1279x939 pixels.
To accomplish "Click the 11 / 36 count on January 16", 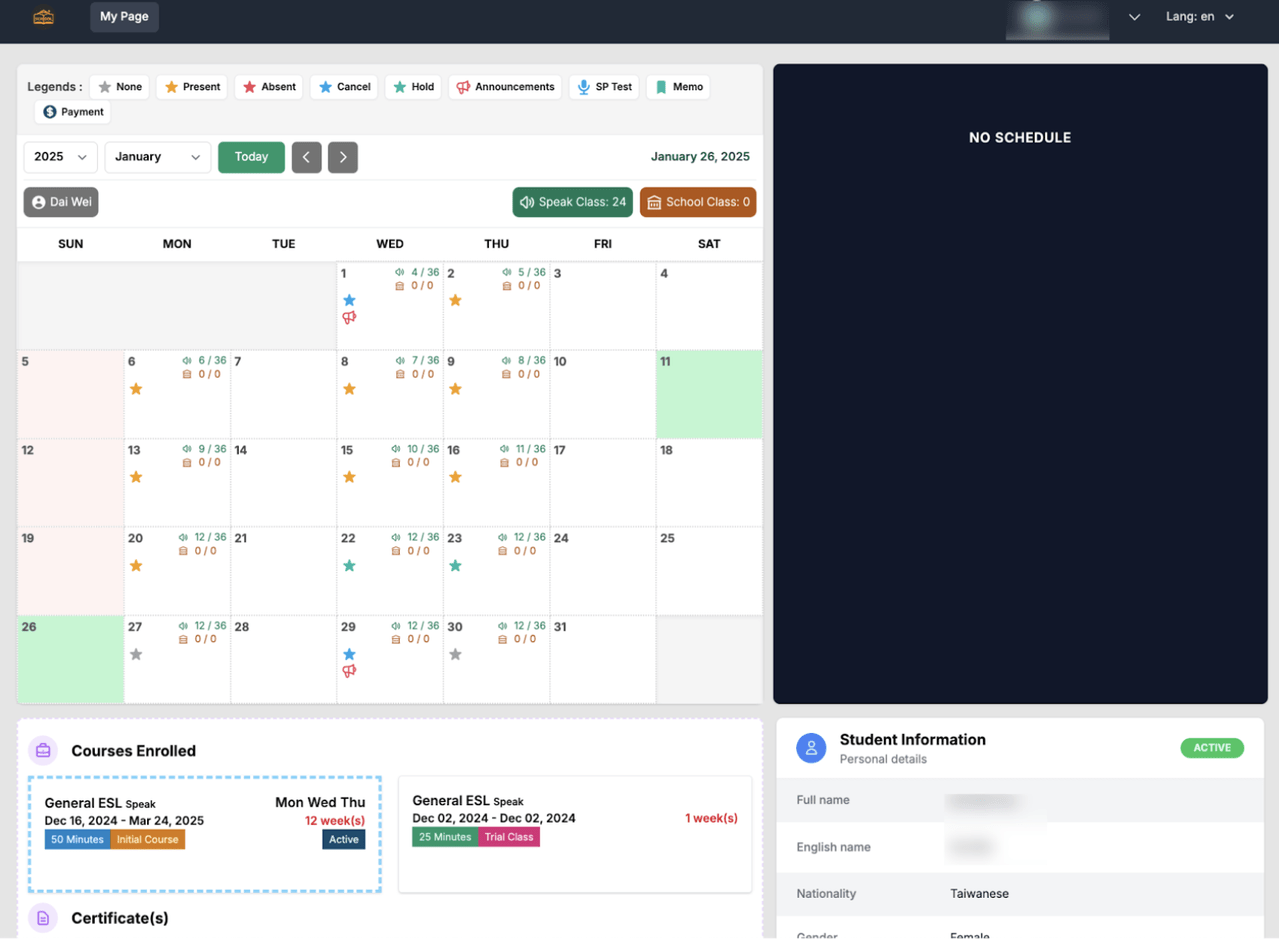I will pyautogui.click(x=531, y=449).
